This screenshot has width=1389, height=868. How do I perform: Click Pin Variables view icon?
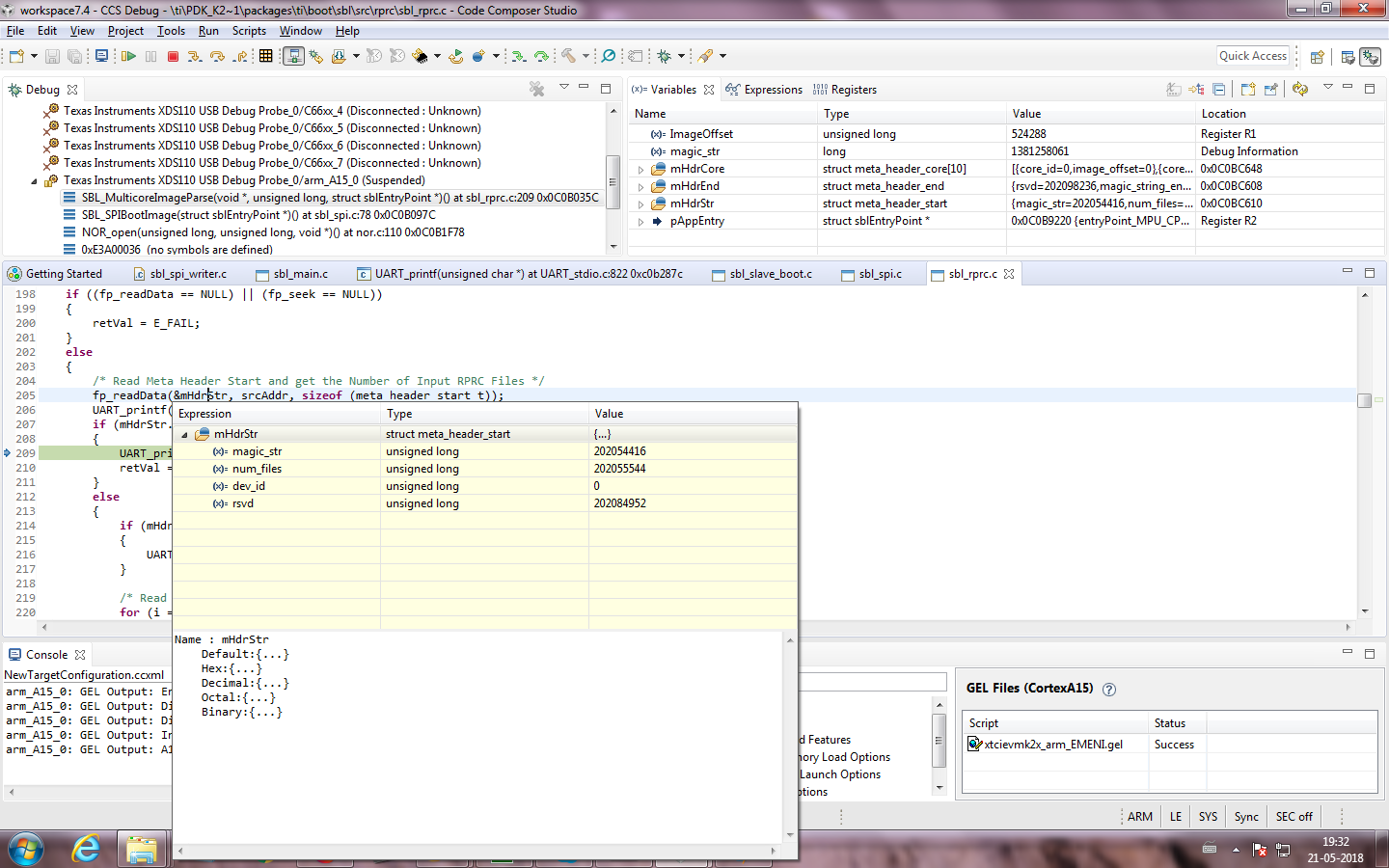click(1271, 89)
